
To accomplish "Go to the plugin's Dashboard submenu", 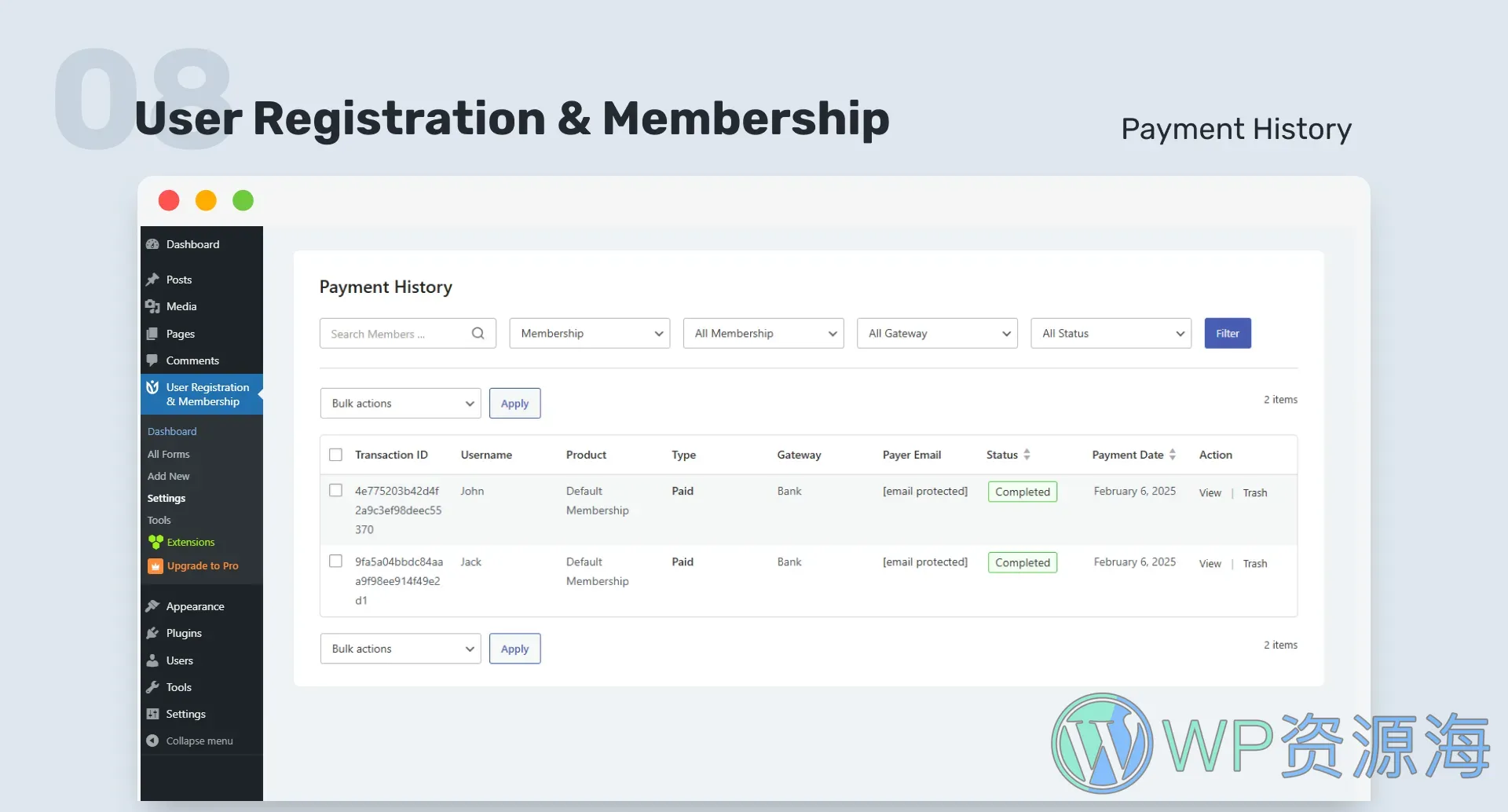I will [172, 431].
